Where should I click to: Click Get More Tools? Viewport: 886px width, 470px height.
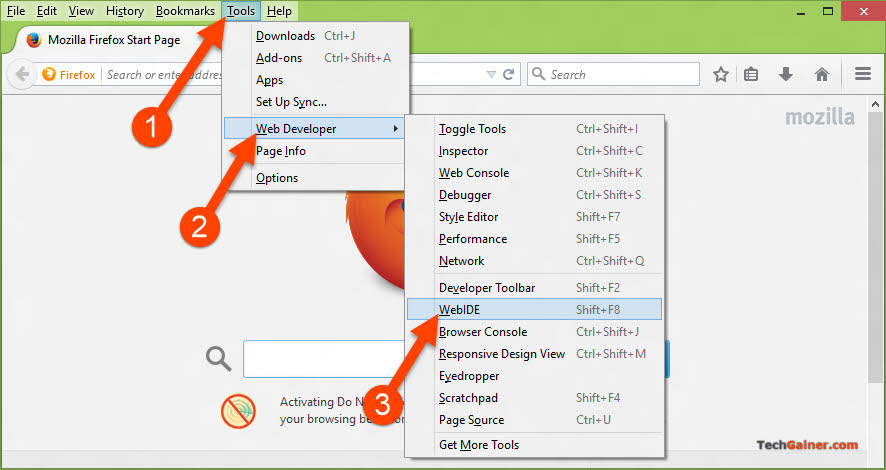point(535,445)
